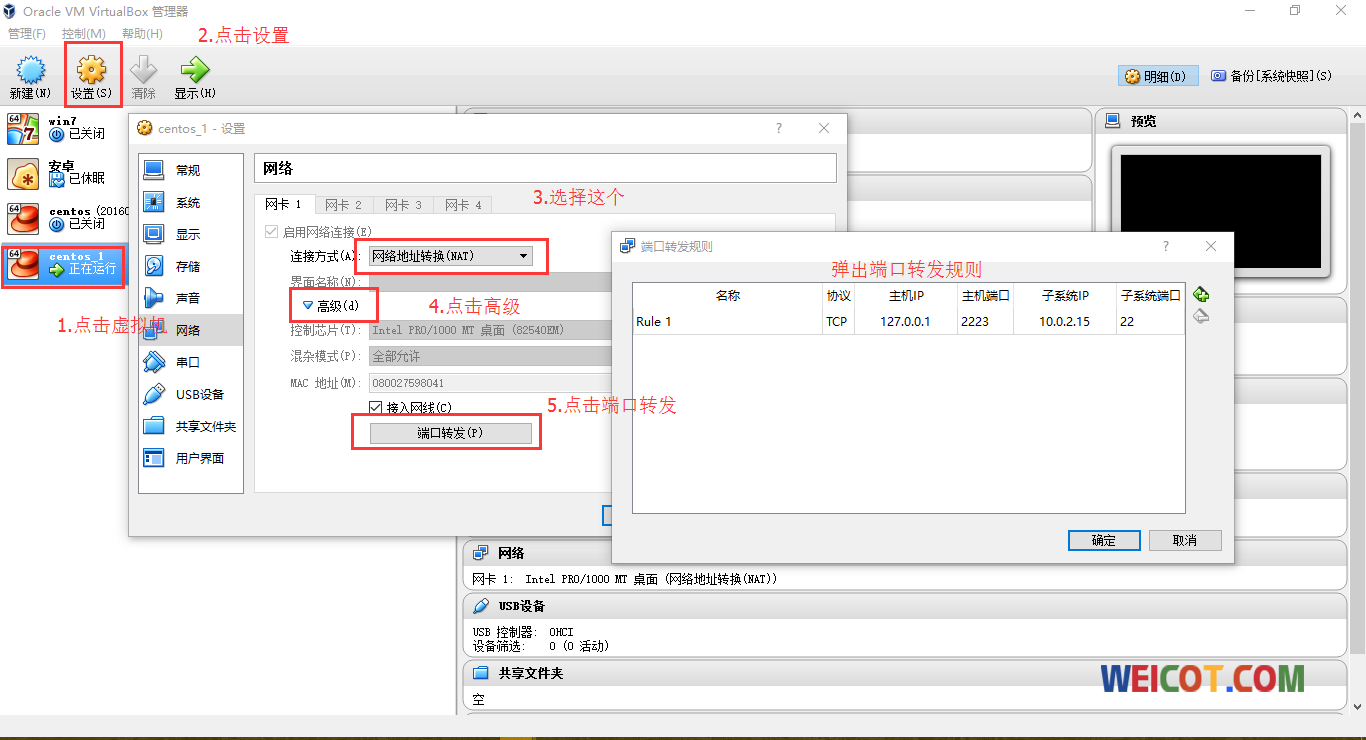The image size is (1366, 740).
Task: Click the guest port 22 cell
Action: (1150, 322)
